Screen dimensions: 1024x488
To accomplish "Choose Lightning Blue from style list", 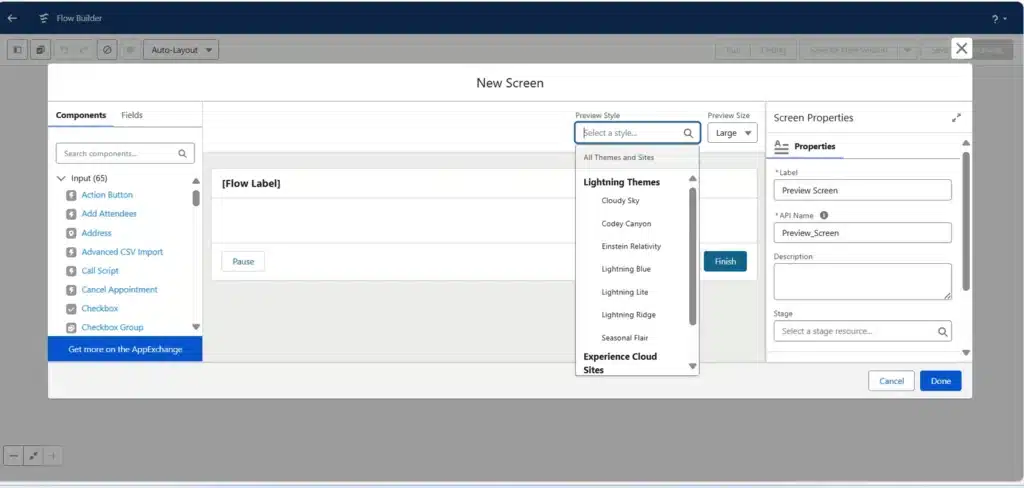I will (626, 269).
